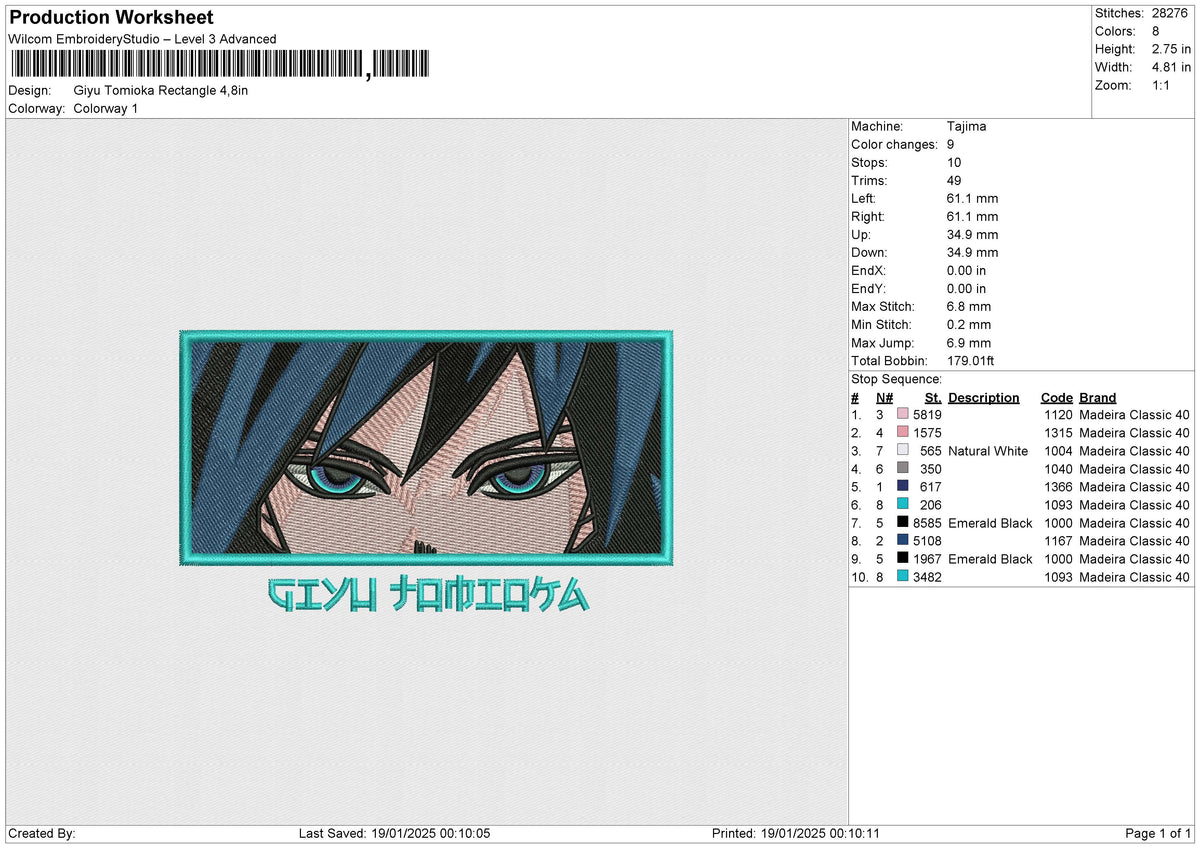Click the navy swatch for code 1366
The image size is (1200, 848).
coord(903,487)
